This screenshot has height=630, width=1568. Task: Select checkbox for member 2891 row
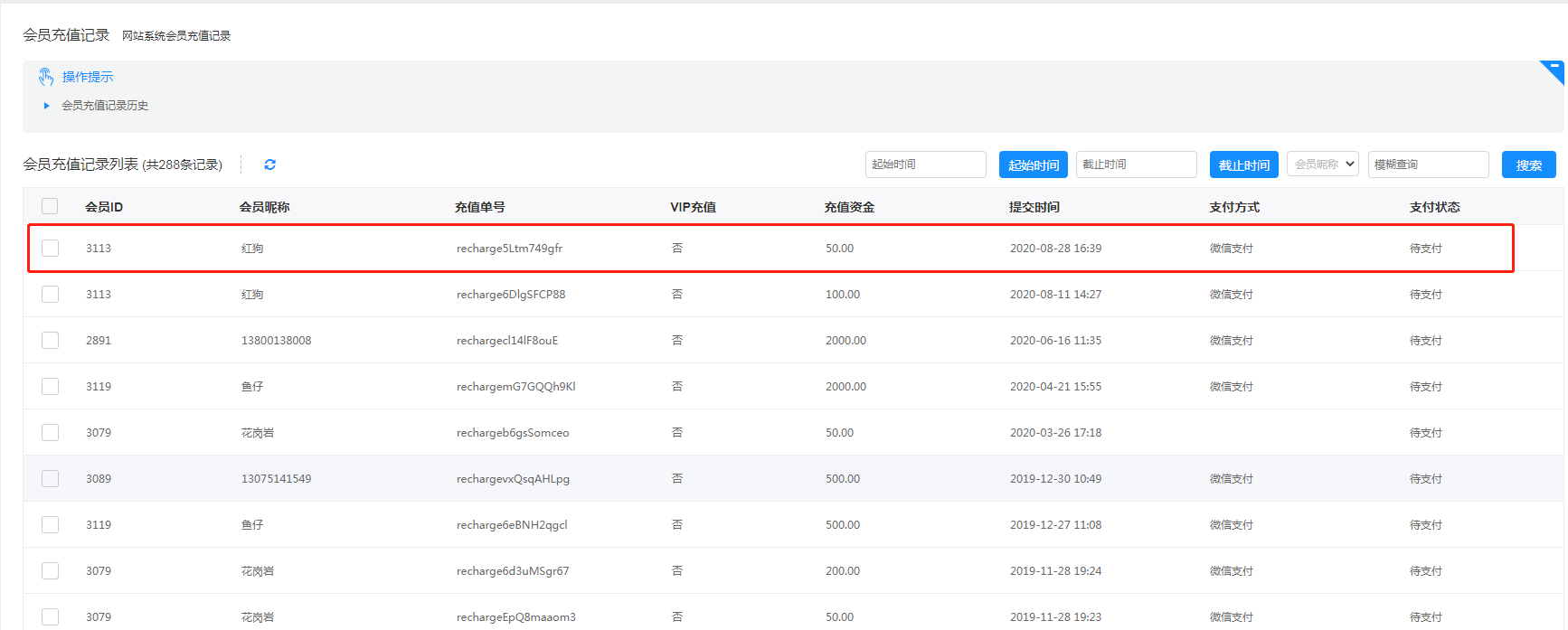tap(51, 340)
